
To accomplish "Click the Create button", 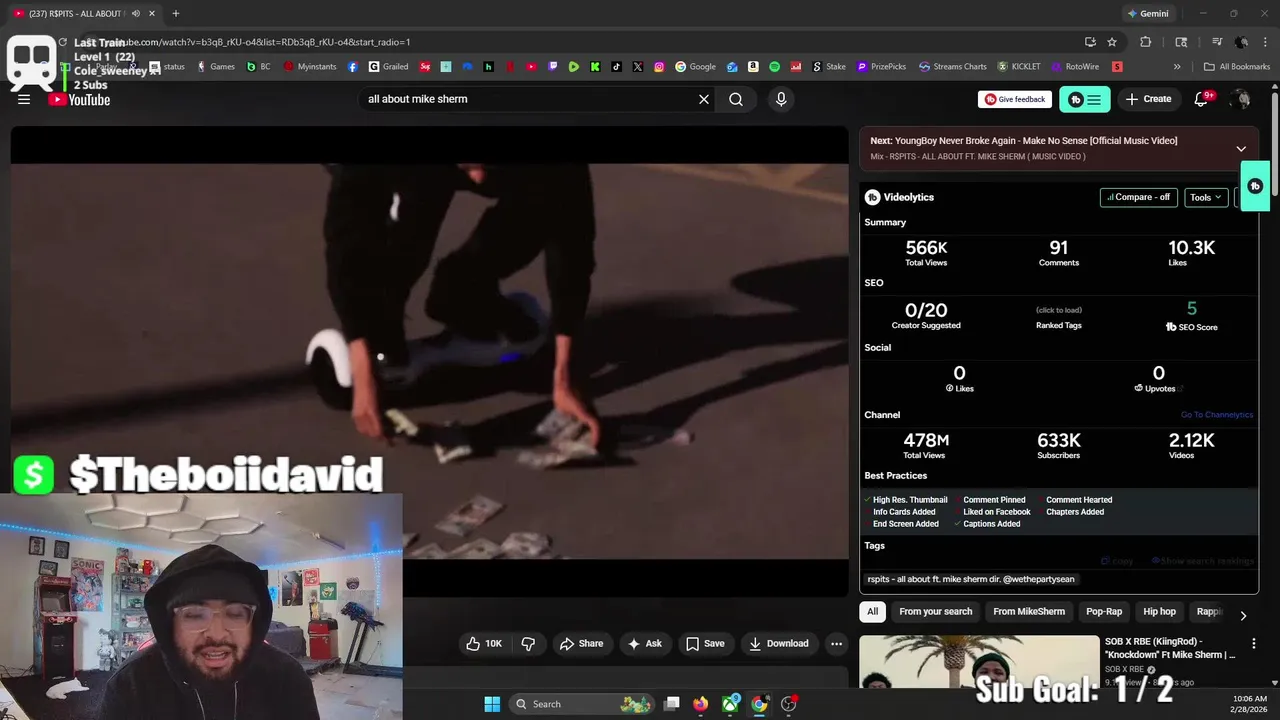I will coord(1148,99).
